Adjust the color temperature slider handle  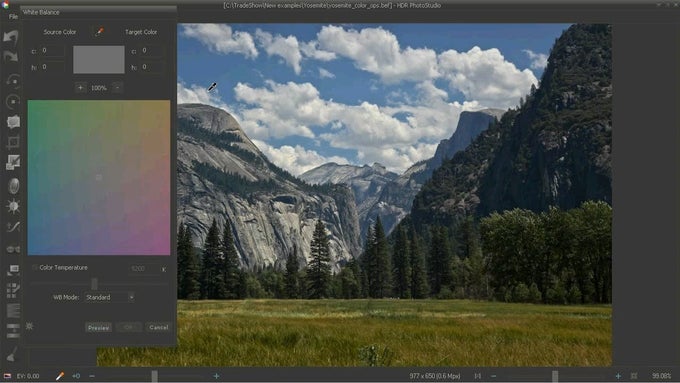94,284
